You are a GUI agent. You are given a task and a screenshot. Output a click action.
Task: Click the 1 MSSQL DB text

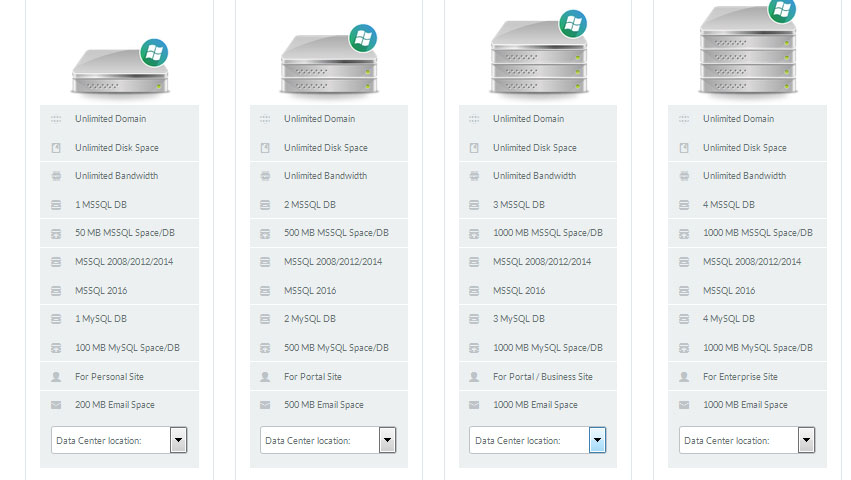point(101,205)
